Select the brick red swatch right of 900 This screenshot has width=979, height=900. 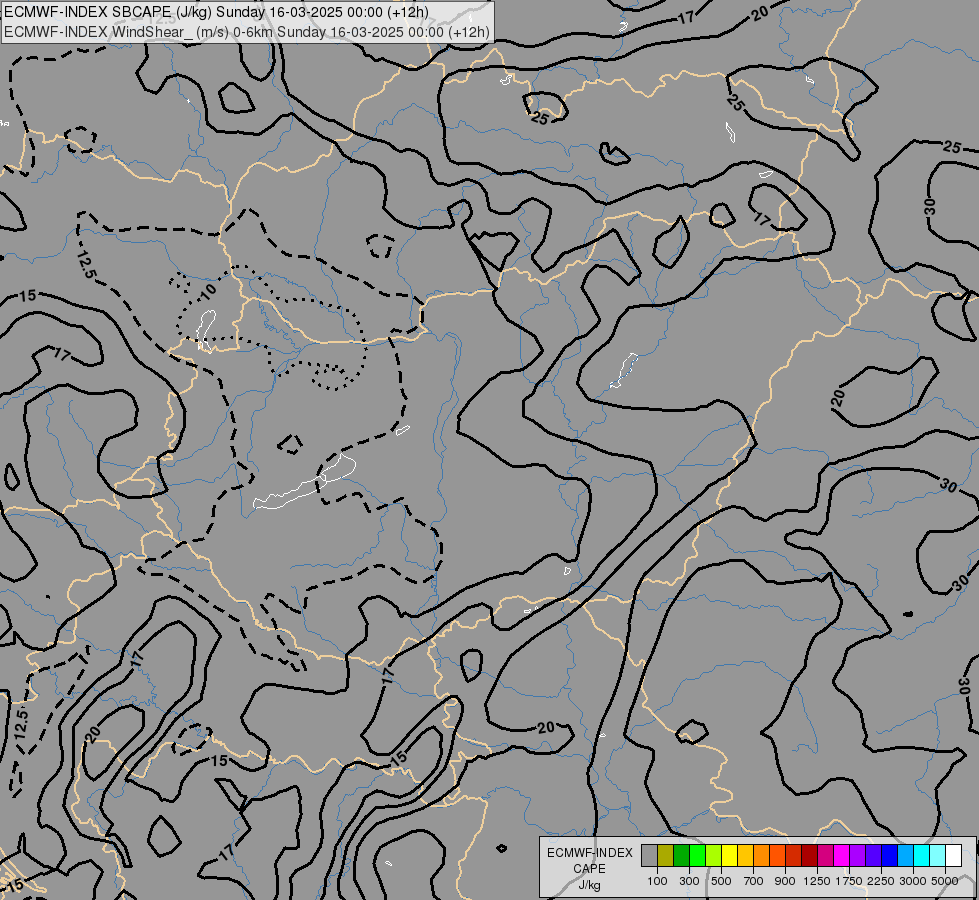794,856
